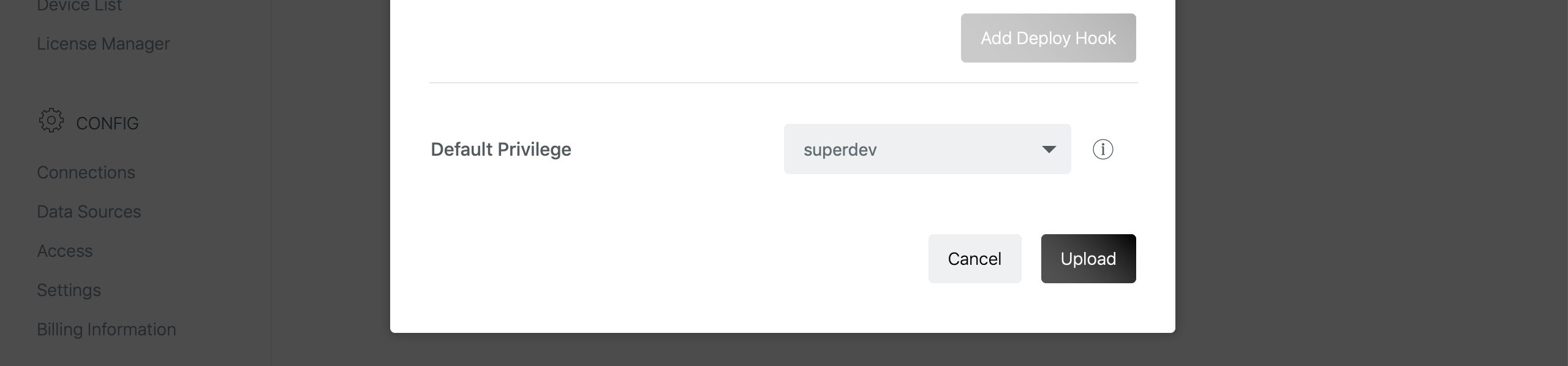The image size is (1568, 366).
Task: Click the dropdown arrow in the superdev select
Action: 1049,149
